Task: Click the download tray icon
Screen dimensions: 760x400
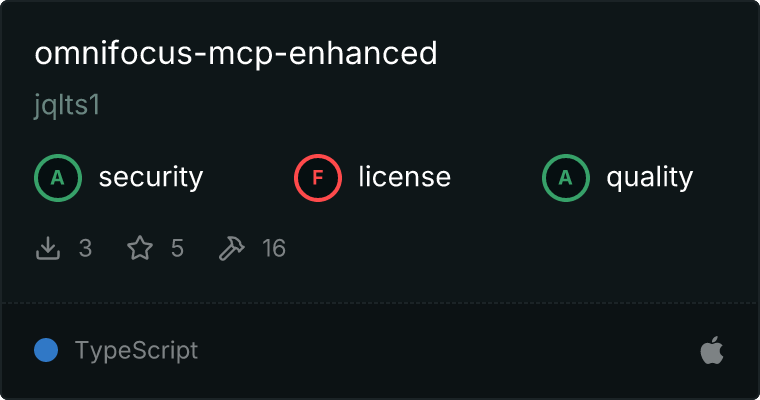Action: coord(48,248)
